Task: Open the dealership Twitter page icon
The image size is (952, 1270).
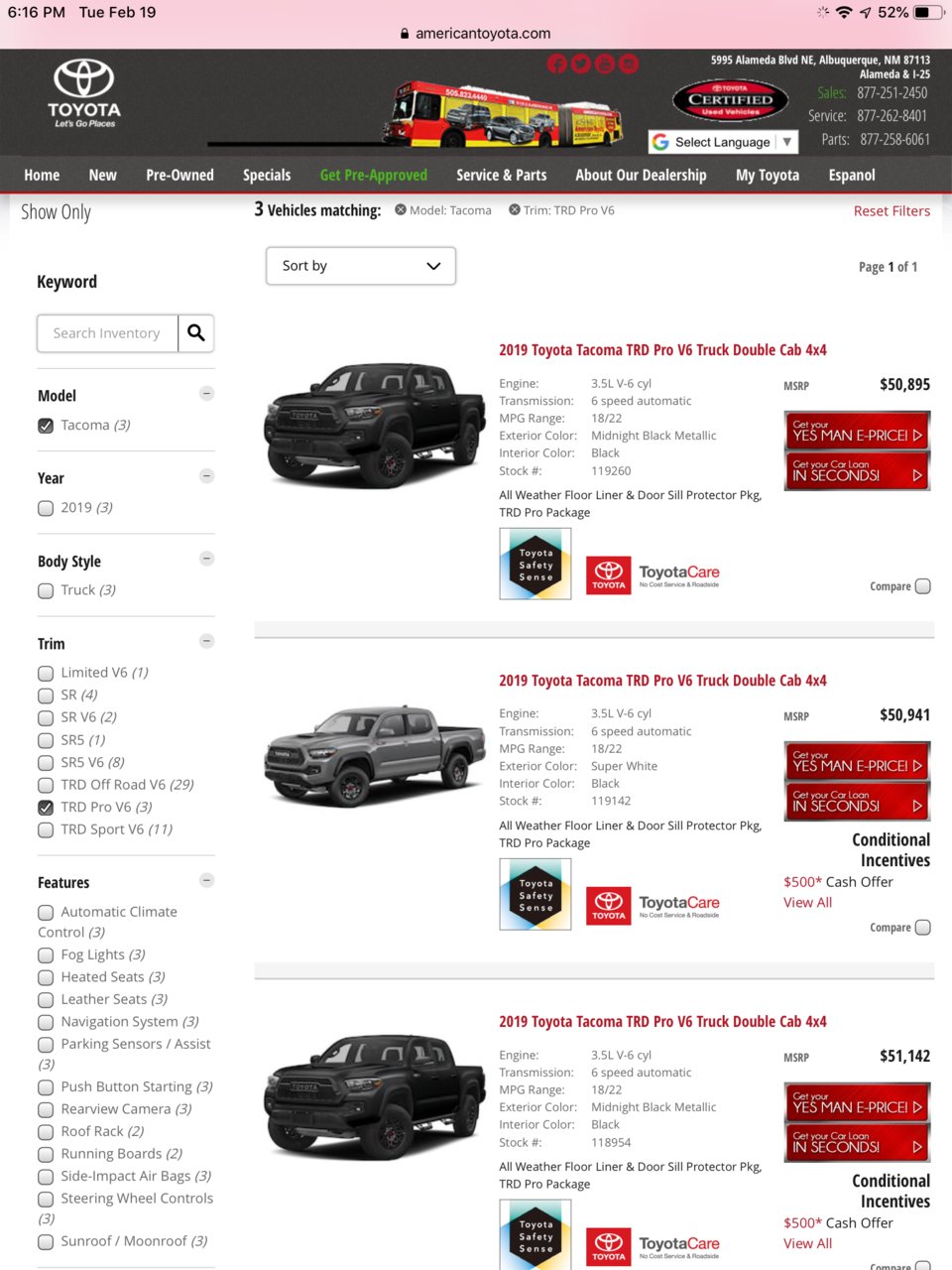Action: [581, 64]
